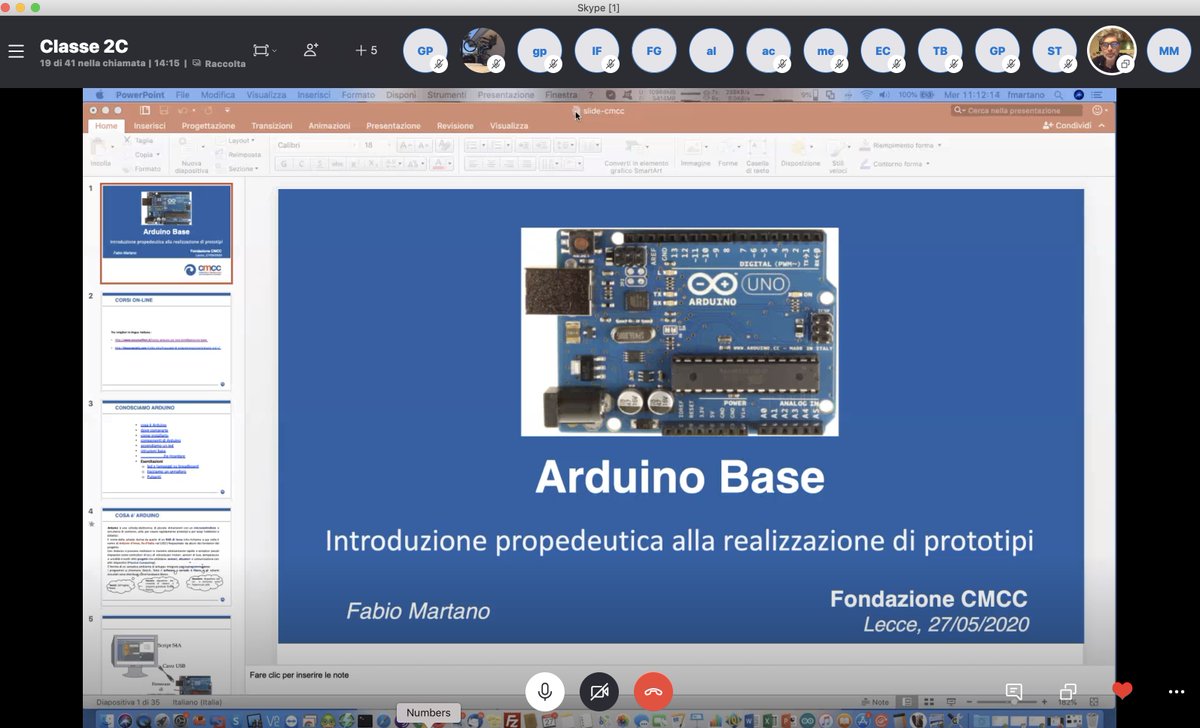This screenshot has height=728, width=1200.
Task: Toggle italic C formatting button
Action: coord(299,164)
